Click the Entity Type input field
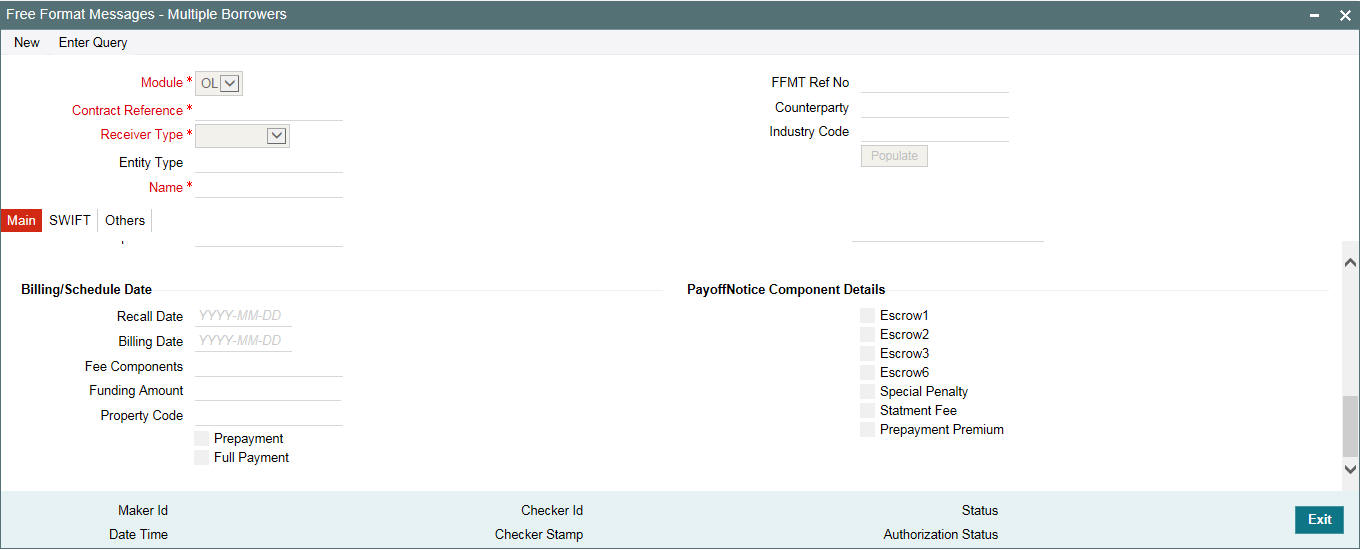1360x550 pixels. pyautogui.click(x=269, y=162)
